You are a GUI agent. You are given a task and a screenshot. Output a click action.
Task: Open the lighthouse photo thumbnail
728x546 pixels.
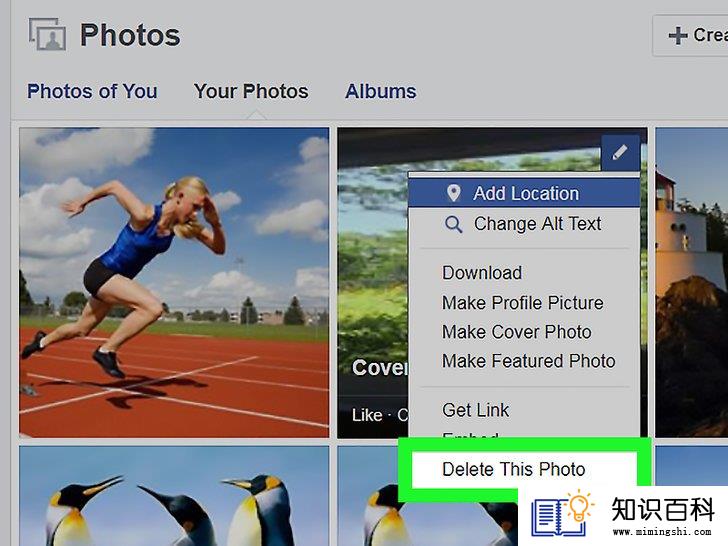[691, 283]
